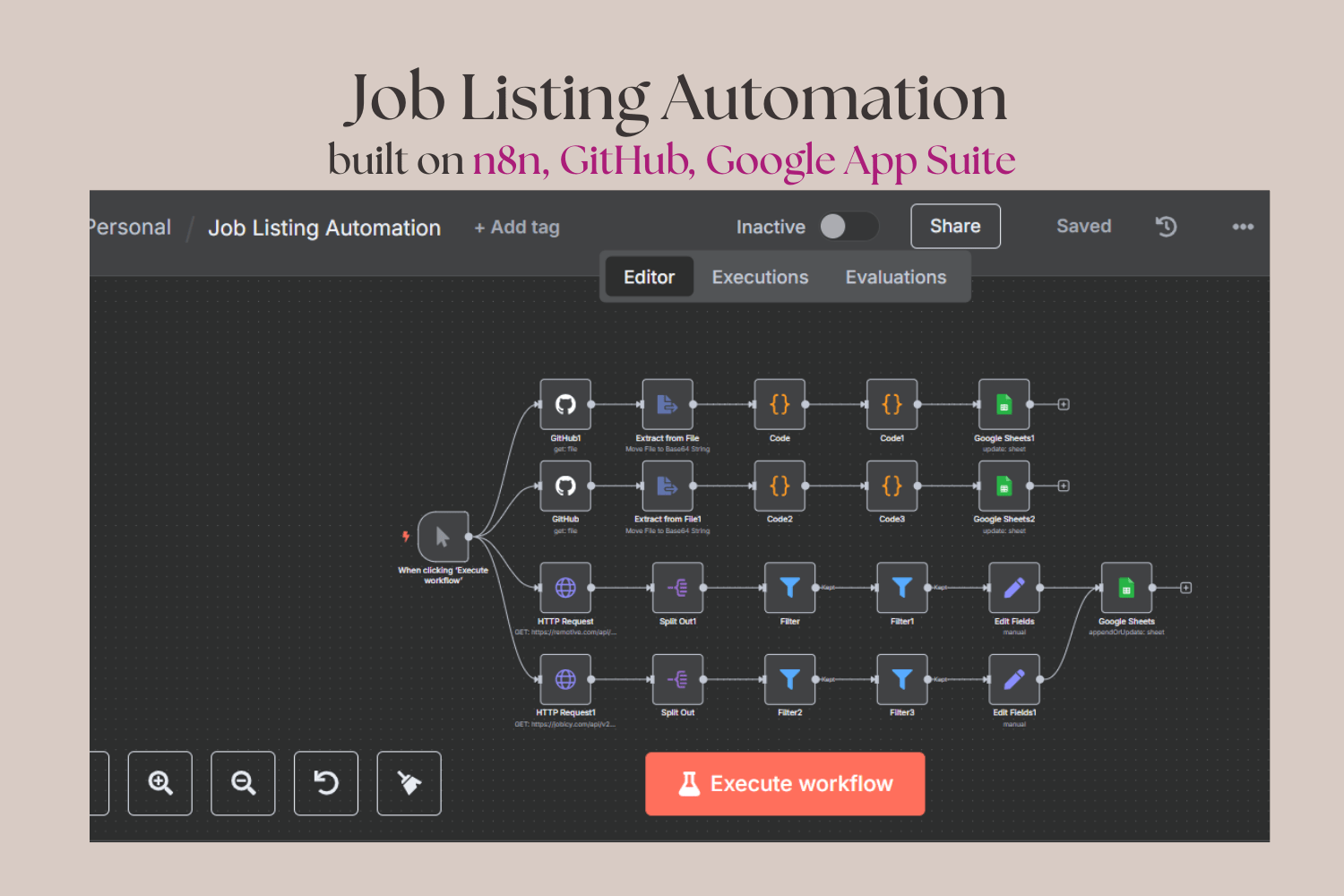The image size is (1344, 896).
Task: Open the three-dots workflow options menu
Action: [1243, 227]
